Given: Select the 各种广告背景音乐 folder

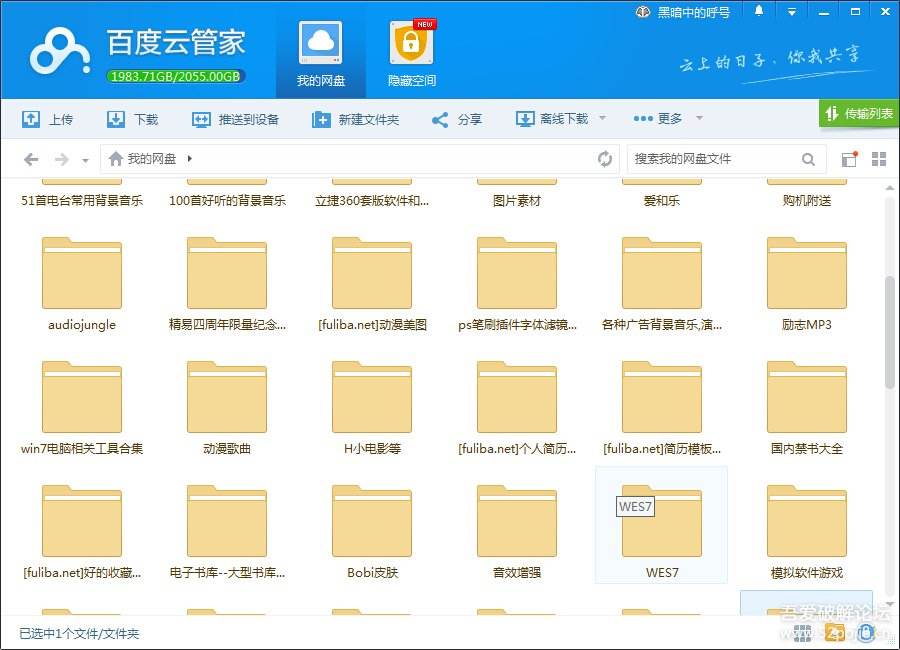Looking at the screenshot, I should point(662,284).
